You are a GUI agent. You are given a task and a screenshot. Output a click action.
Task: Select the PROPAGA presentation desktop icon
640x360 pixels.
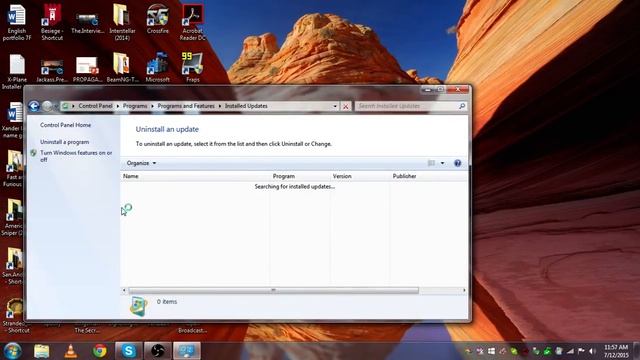click(x=87, y=69)
